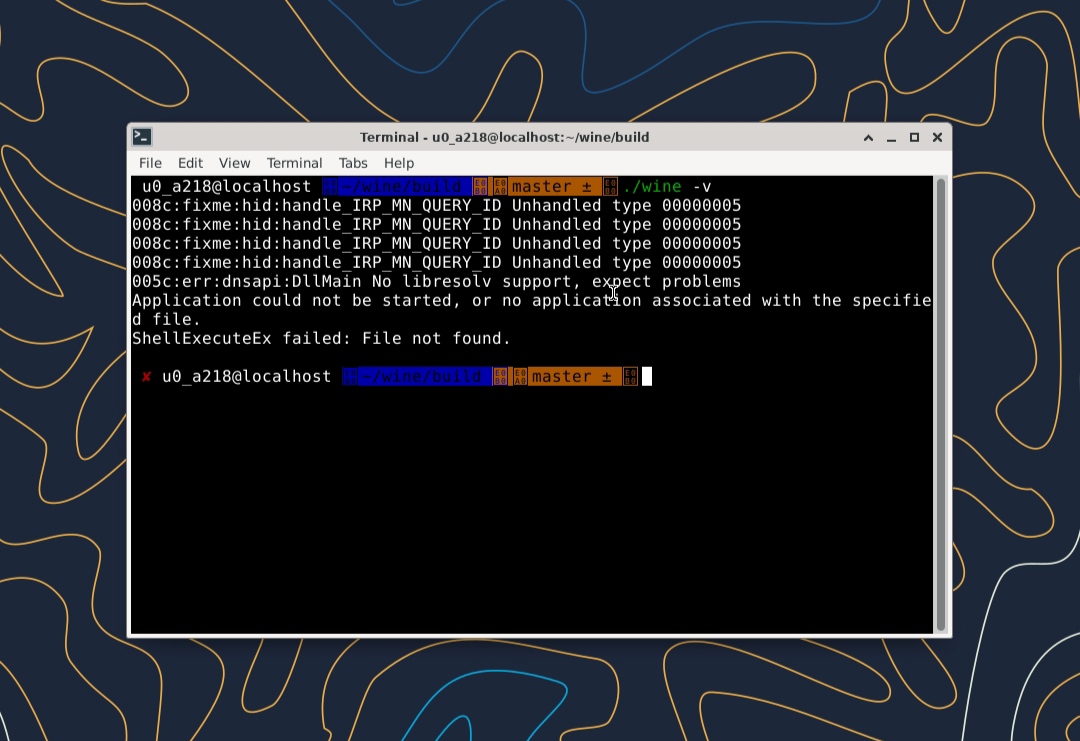
Task: Click the terminal cursor block at prompt
Action: tap(647, 377)
